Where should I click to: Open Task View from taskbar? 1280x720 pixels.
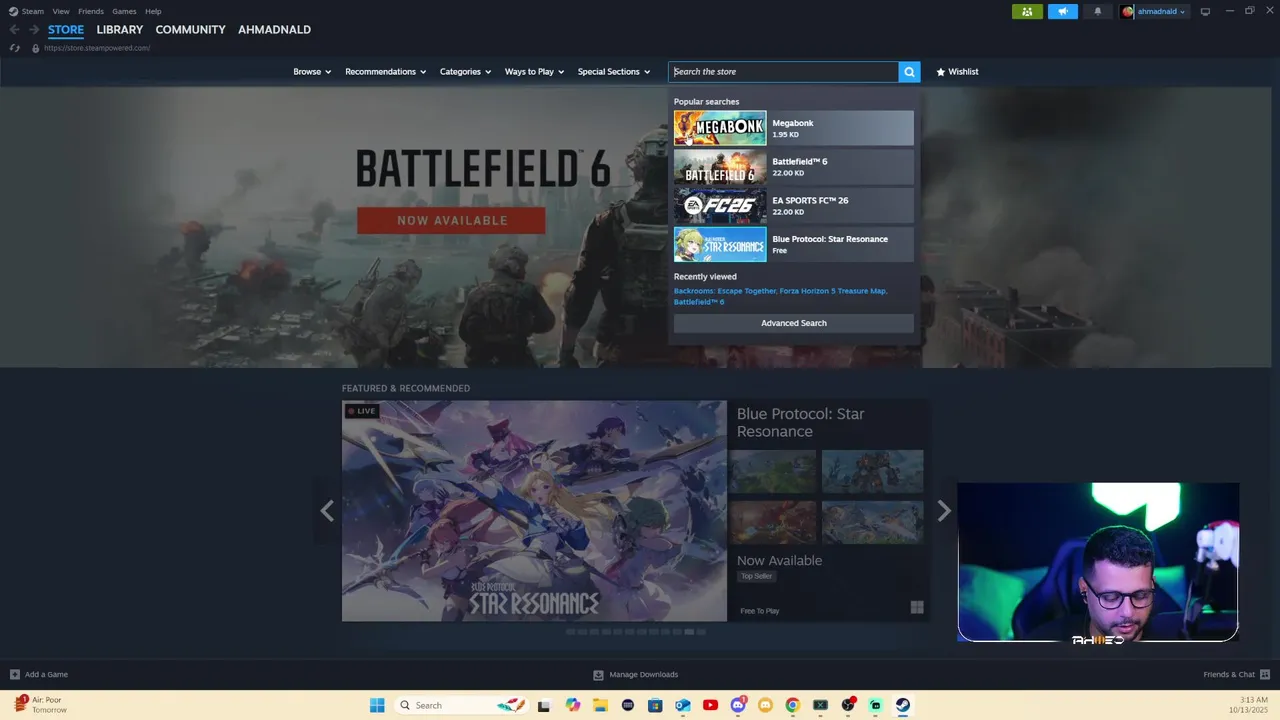tap(544, 705)
